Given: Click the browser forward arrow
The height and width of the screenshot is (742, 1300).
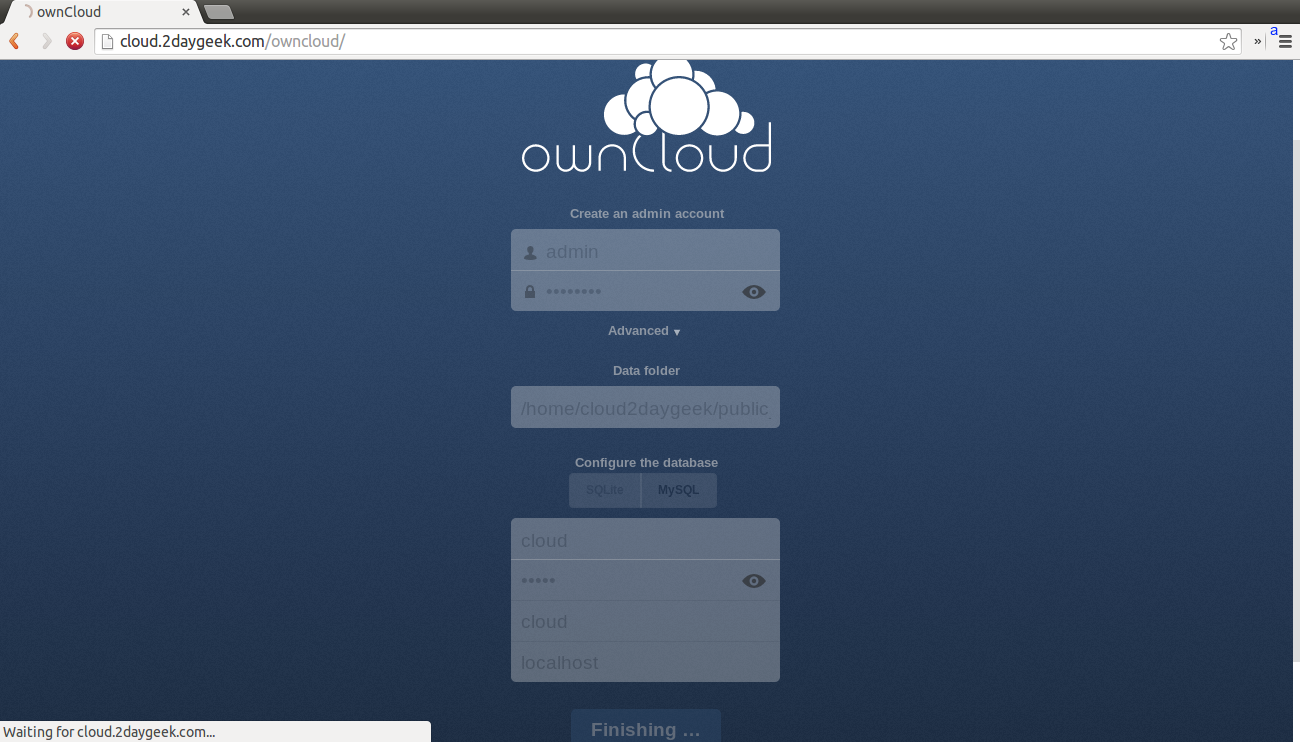Looking at the screenshot, I should (46, 41).
